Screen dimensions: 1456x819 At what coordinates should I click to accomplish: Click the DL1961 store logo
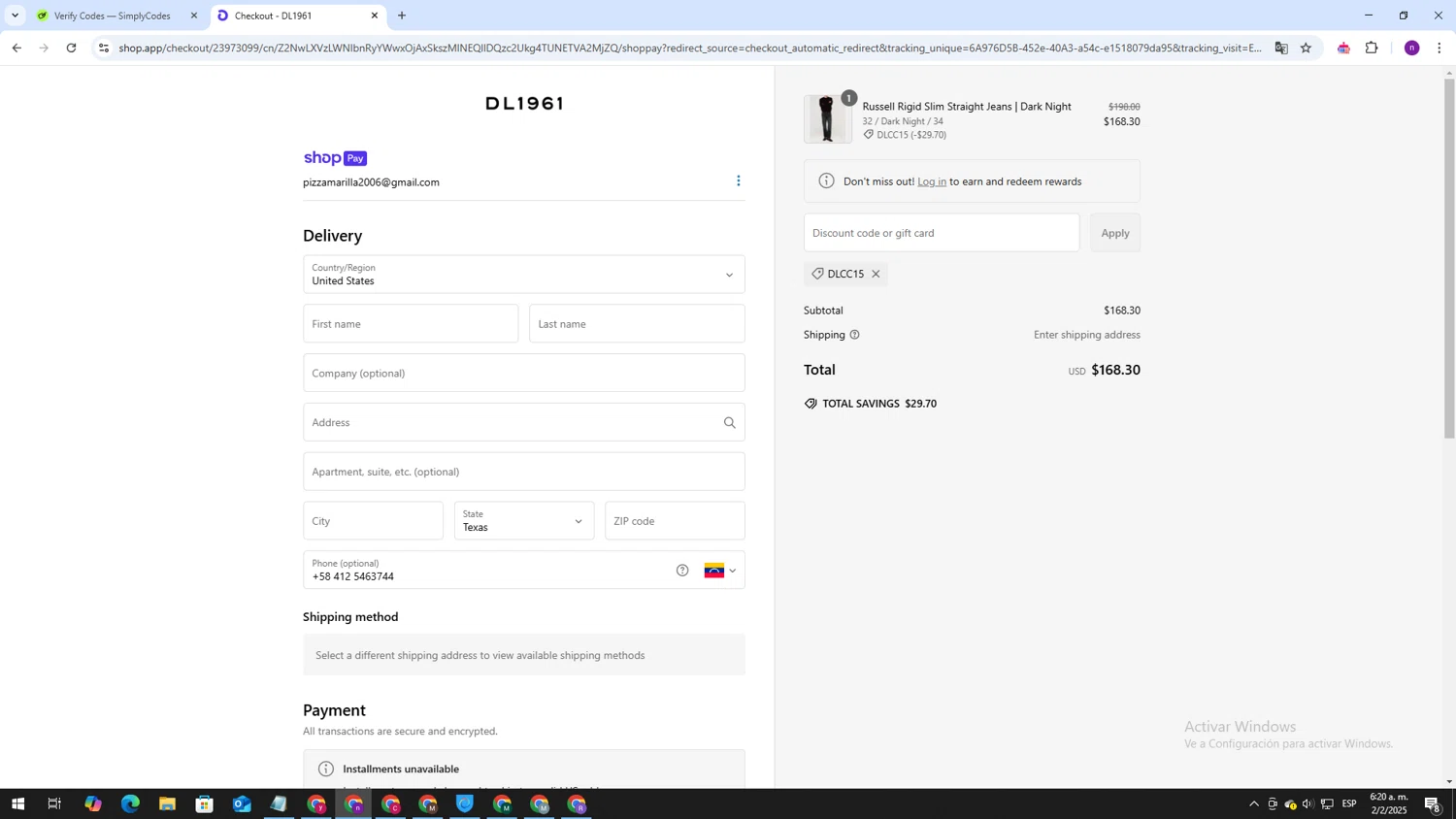coord(524,103)
